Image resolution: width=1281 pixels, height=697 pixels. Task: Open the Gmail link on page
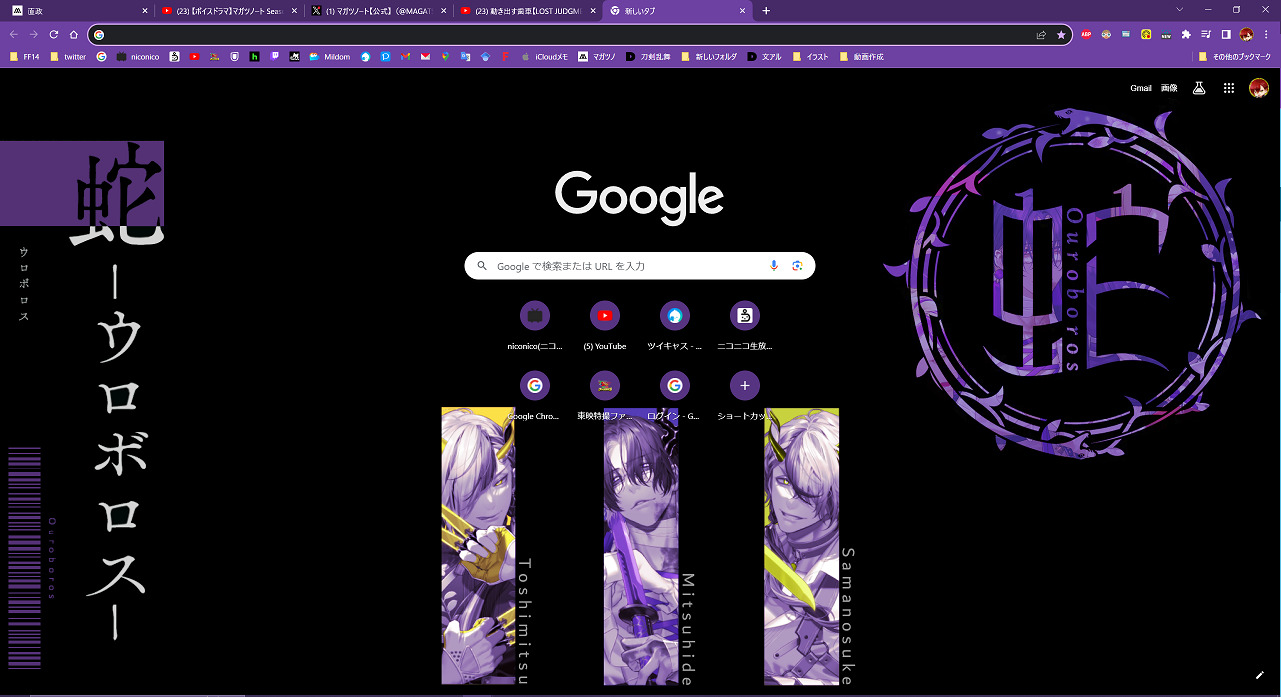(x=1141, y=88)
